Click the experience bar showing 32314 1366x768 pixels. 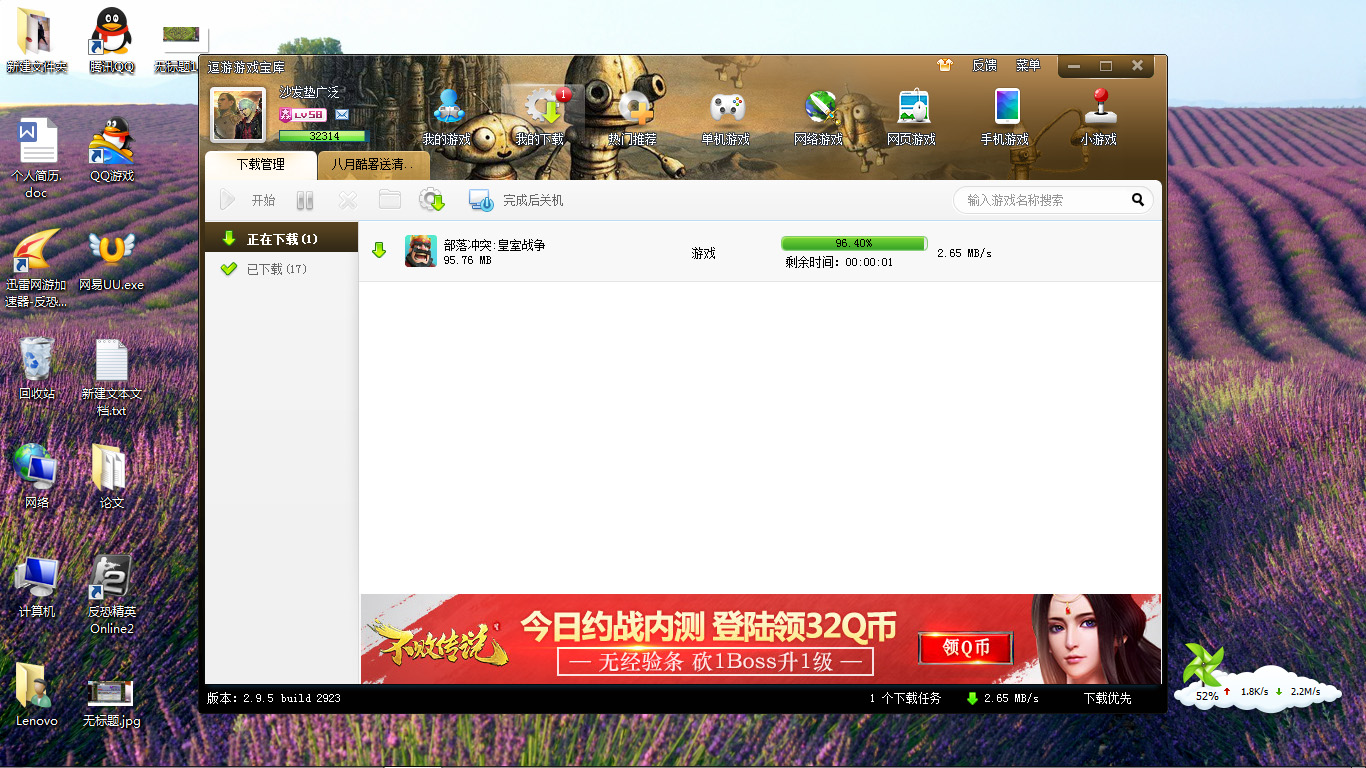[323, 136]
